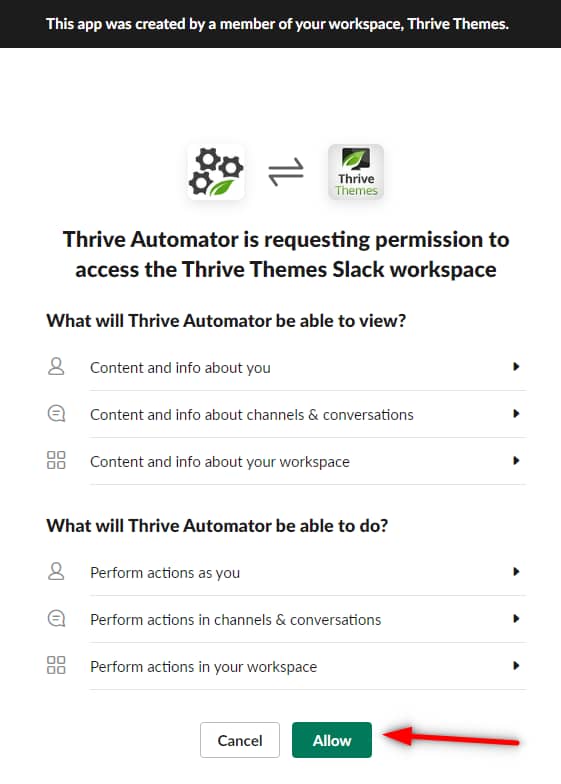561x784 pixels.
Task: Click chat bubble icon beside view channels & conversations
Action: click(x=56, y=414)
